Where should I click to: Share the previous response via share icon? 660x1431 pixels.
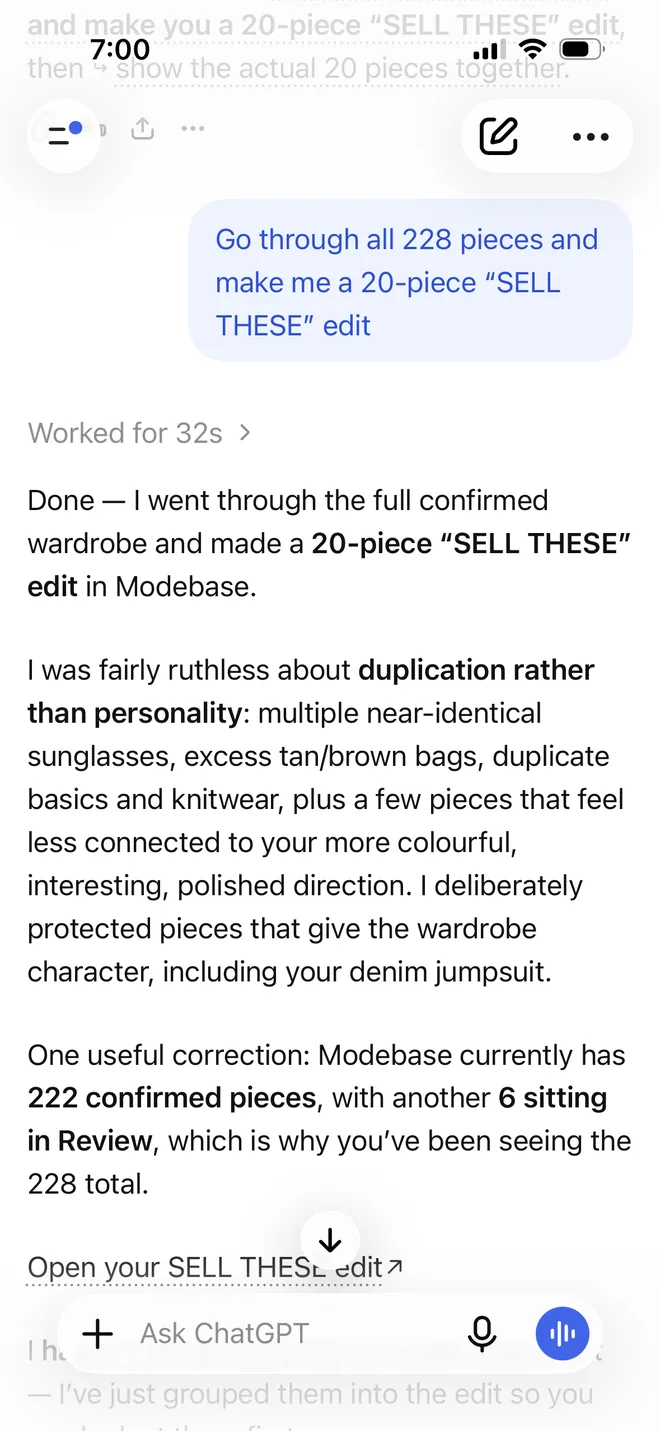coord(144,129)
